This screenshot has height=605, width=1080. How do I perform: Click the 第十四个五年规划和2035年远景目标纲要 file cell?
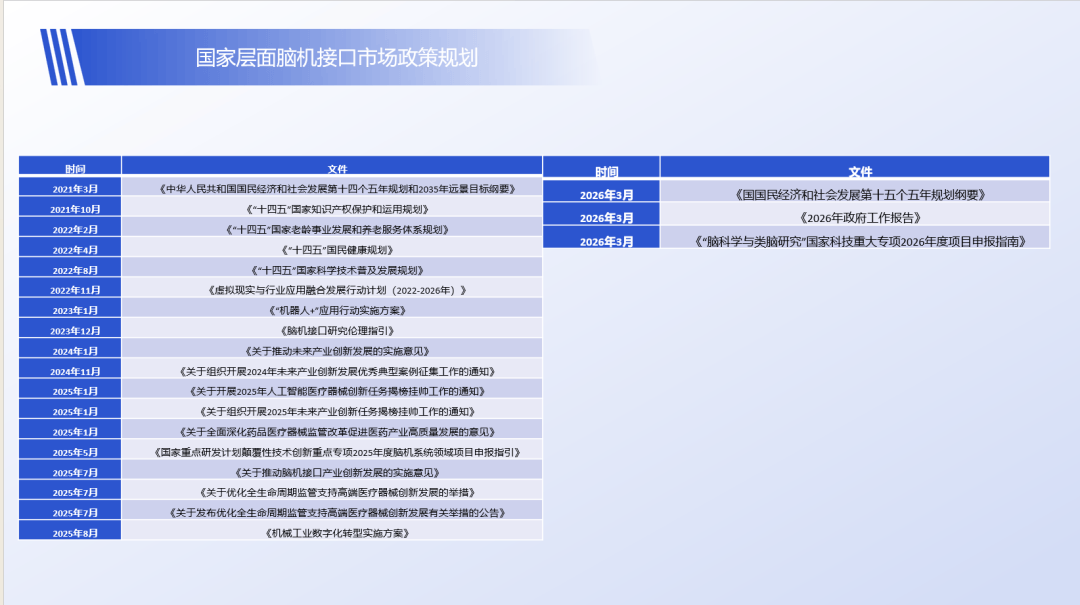click(x=332, y=188)
